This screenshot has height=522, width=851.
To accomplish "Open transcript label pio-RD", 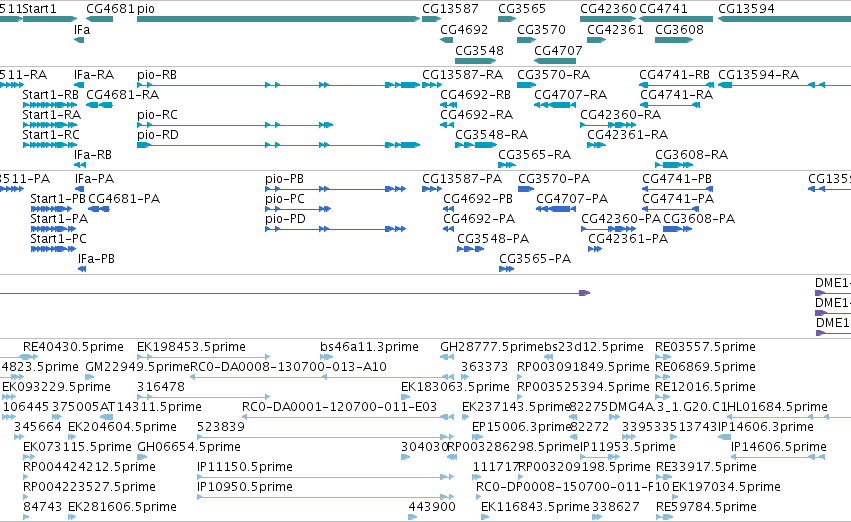I will click(158, 135).
